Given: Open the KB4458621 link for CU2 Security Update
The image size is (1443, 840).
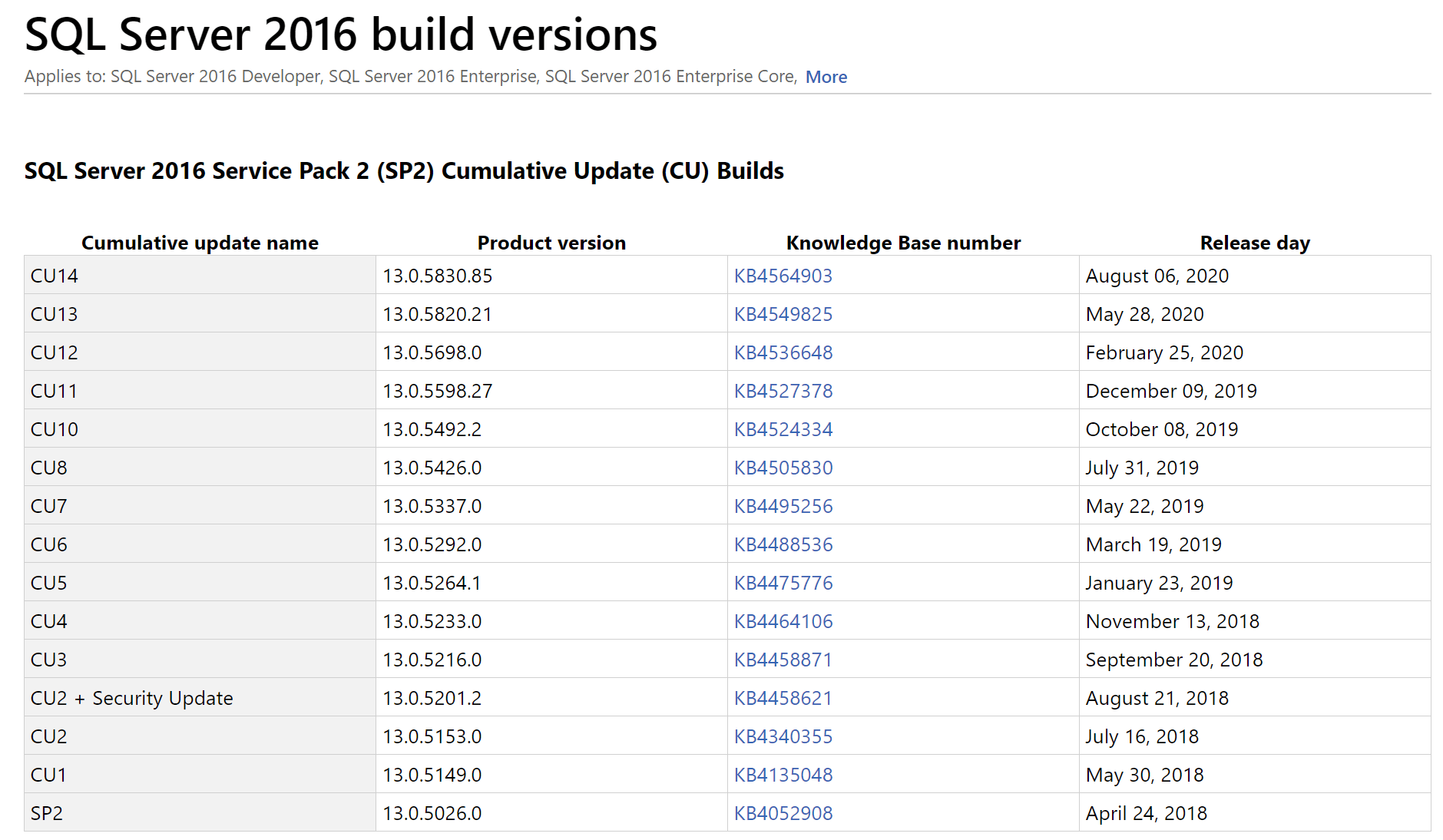Looking at the screenshot, I should point(783,697).
